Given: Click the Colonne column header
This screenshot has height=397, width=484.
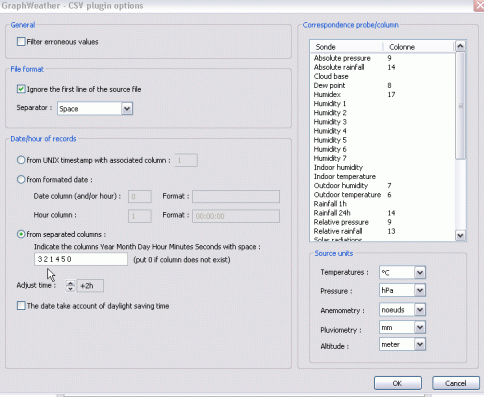Looking at the screenshot, I should click(x=418, y=47).
